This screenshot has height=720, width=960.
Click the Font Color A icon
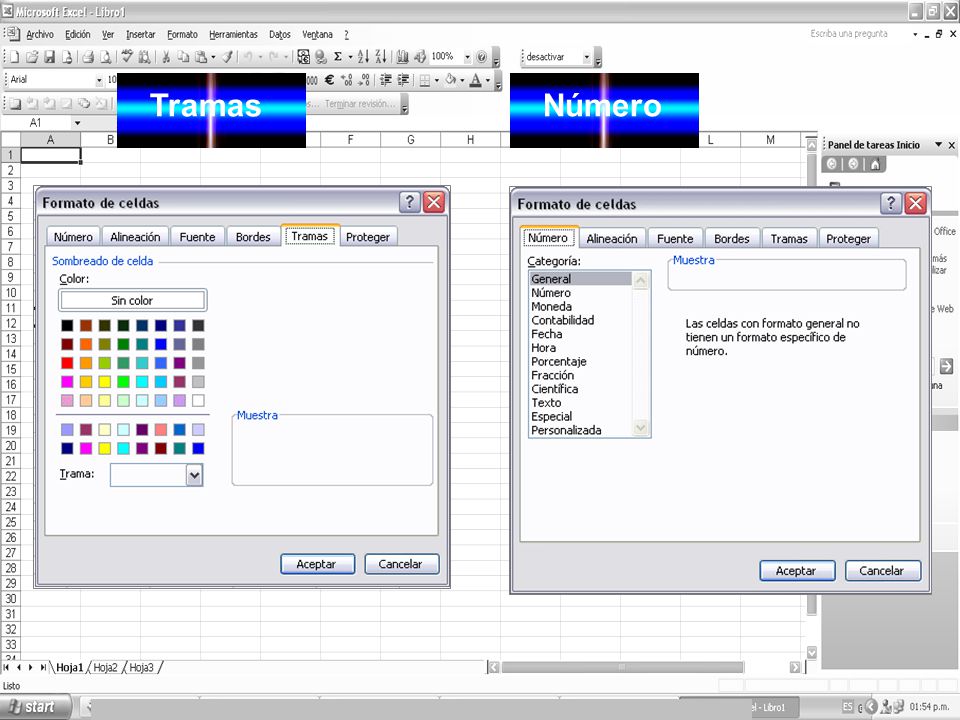coord(476,80)
